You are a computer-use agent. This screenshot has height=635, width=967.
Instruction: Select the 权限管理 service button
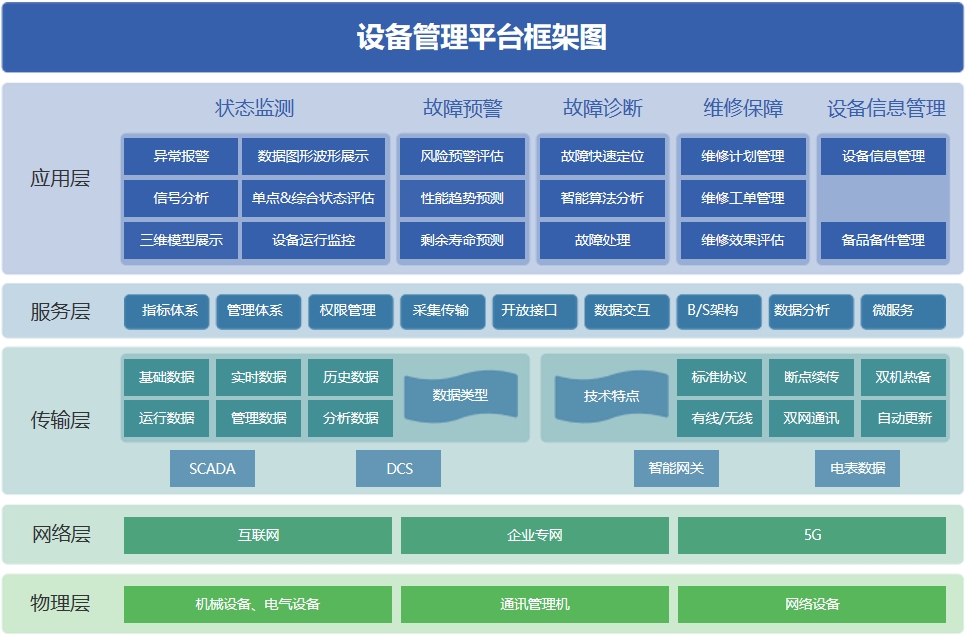pyautogui.click(x=348, y=311)
